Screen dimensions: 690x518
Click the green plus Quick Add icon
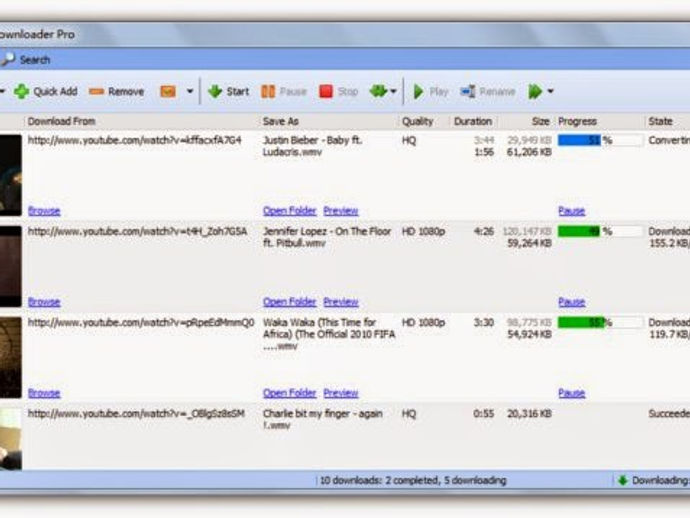(21, 92)
